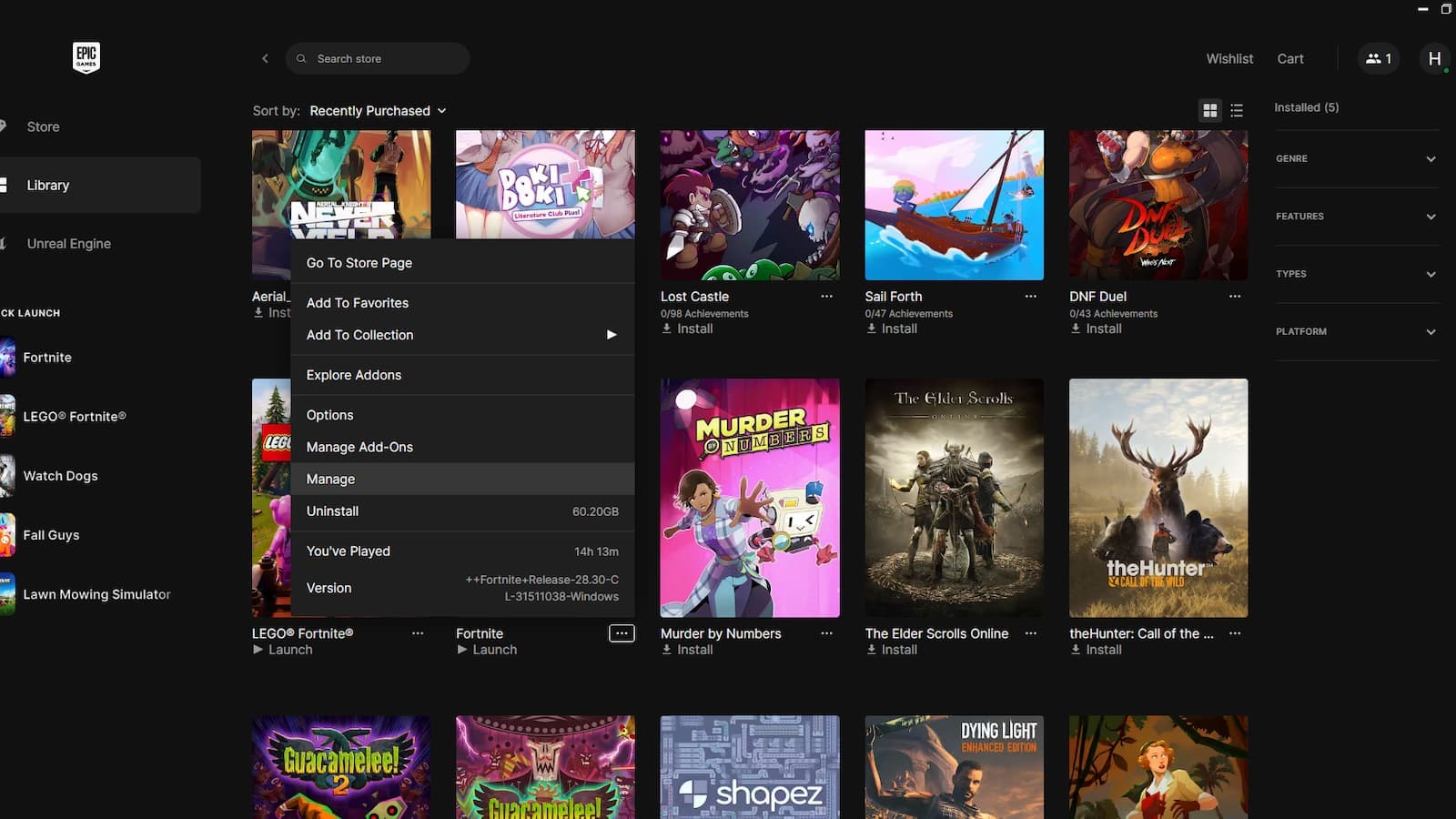
Task: Expand the Features filter section
Action: pos(1356,217)
